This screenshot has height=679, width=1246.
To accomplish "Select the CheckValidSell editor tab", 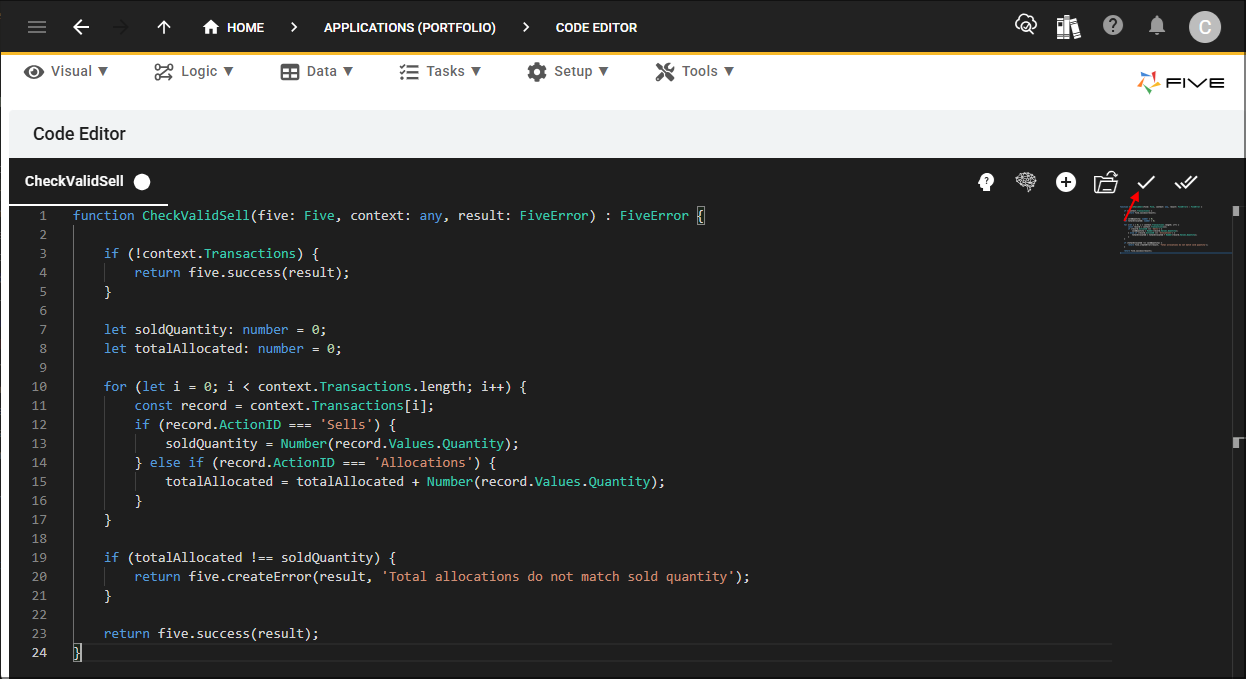I will (x=75, y=181).
